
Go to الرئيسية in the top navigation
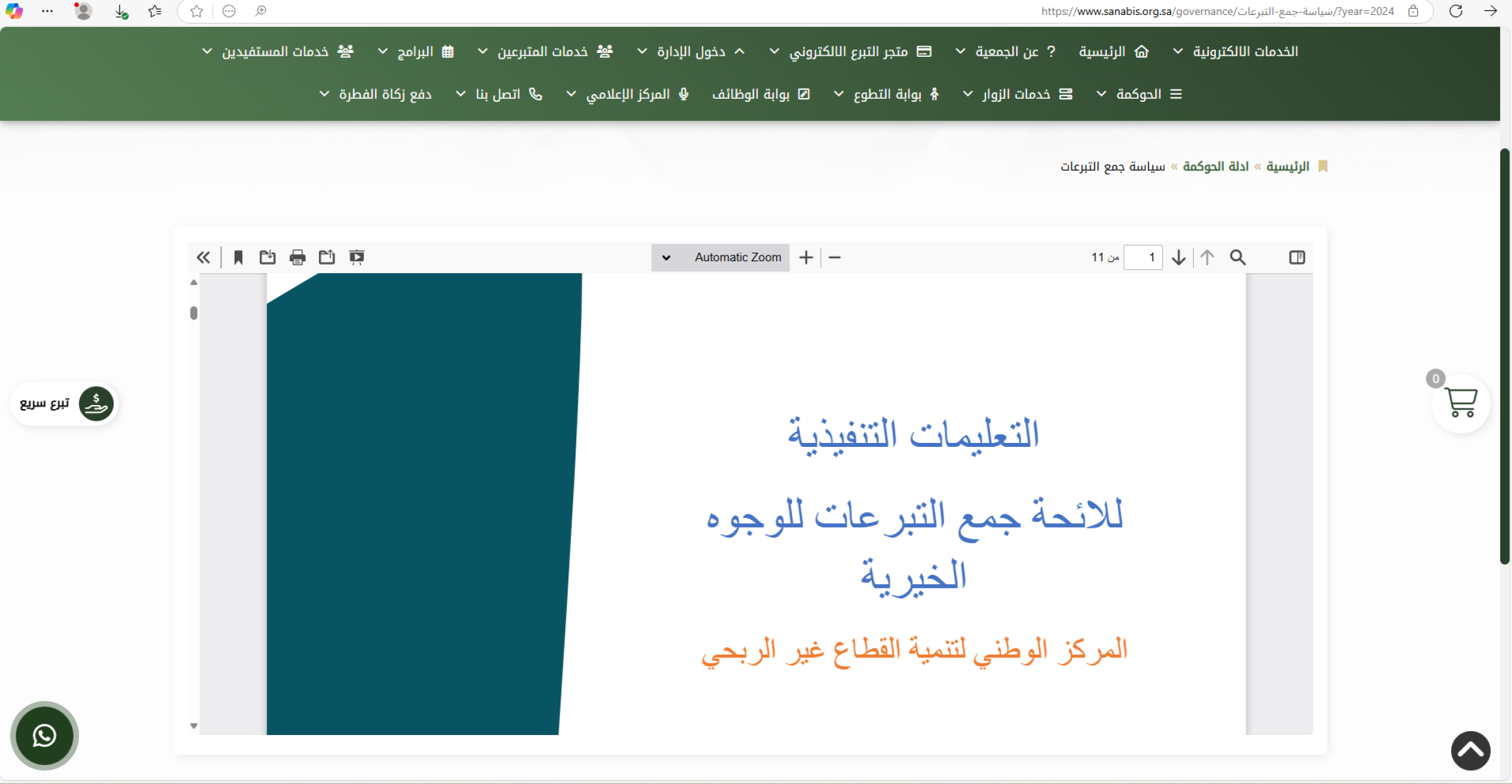[x=1113, y=51]
